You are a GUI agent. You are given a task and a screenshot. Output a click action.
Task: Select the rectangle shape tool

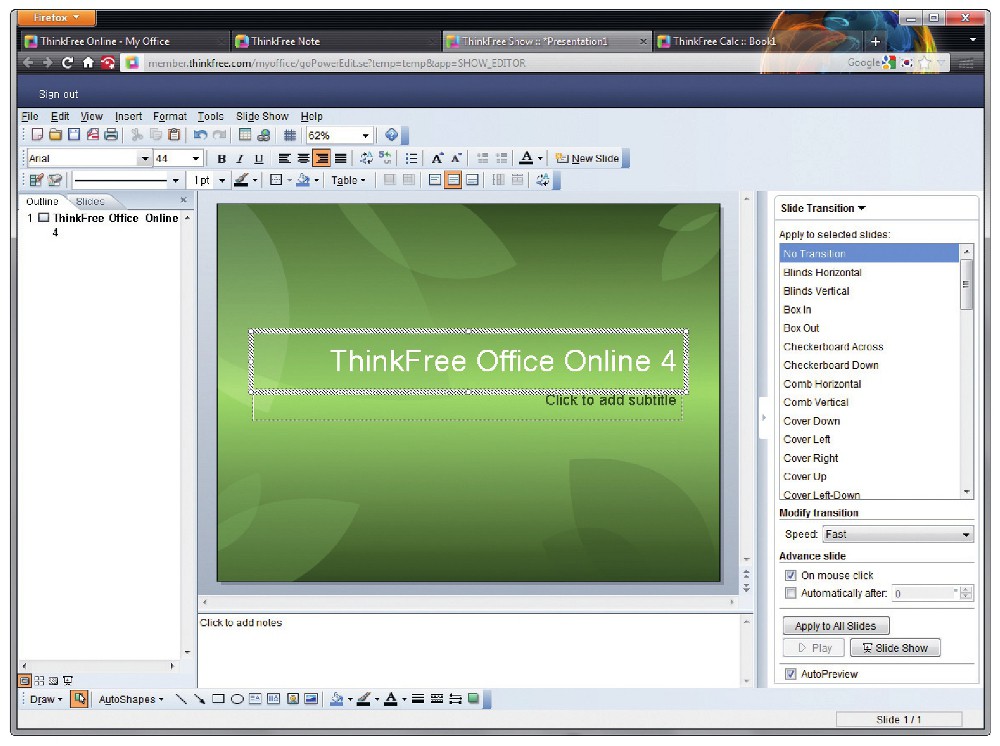point(218,699)
